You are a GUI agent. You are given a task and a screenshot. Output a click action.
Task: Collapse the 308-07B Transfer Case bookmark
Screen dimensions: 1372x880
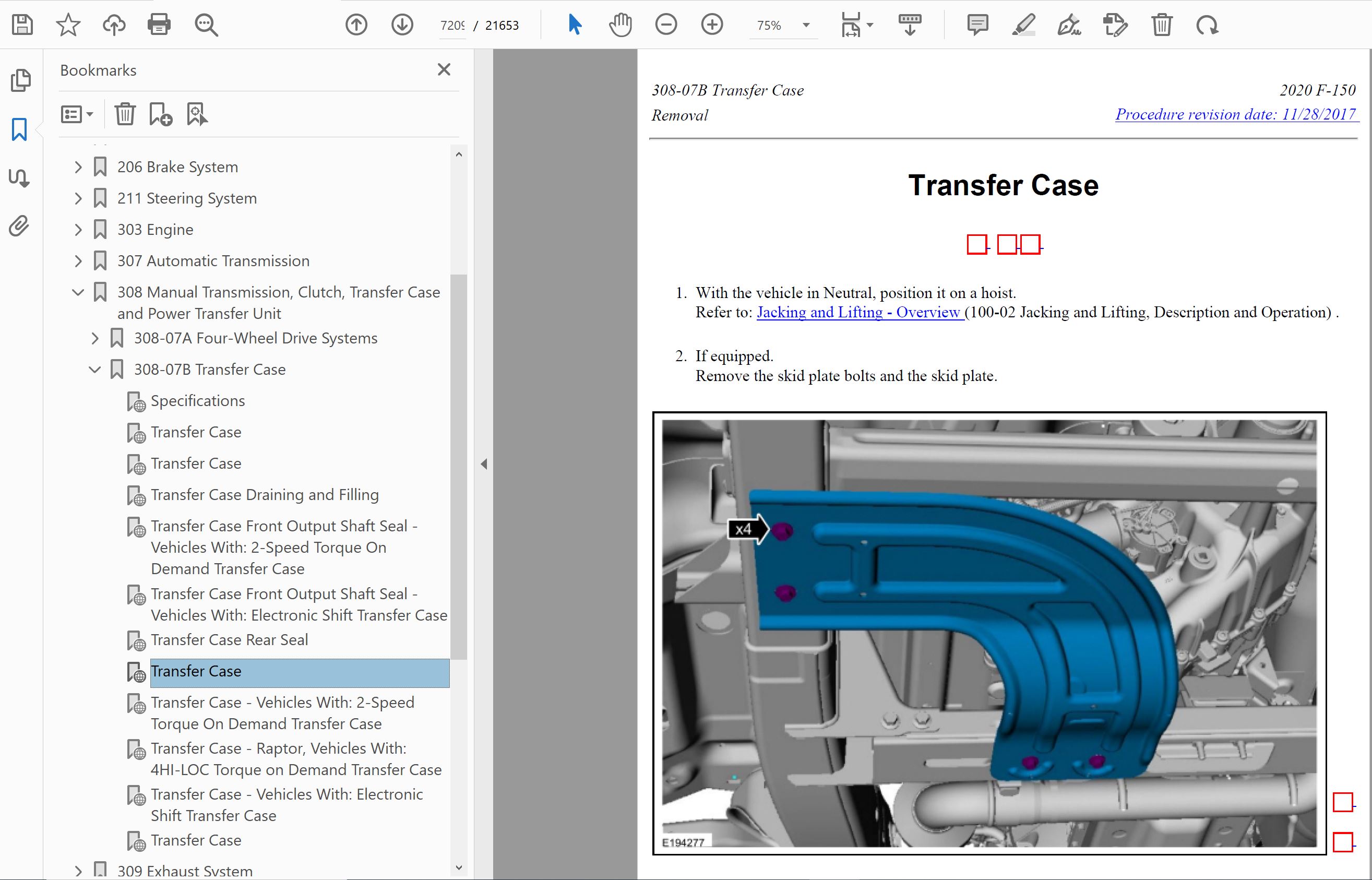click(x=95, y=370)
